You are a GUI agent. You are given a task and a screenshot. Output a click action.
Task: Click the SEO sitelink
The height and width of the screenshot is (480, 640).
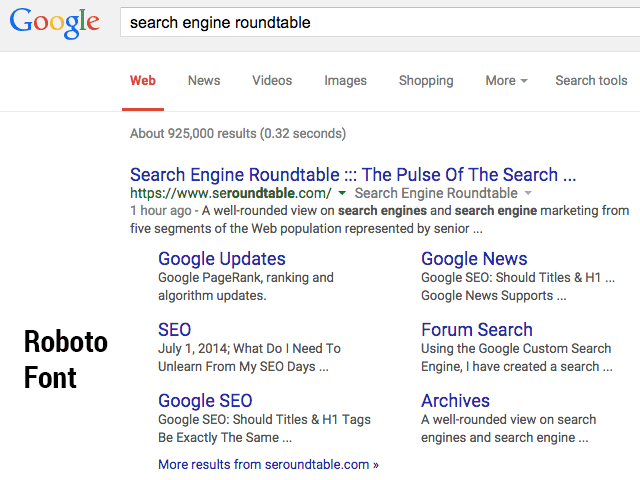click(175, 329)
